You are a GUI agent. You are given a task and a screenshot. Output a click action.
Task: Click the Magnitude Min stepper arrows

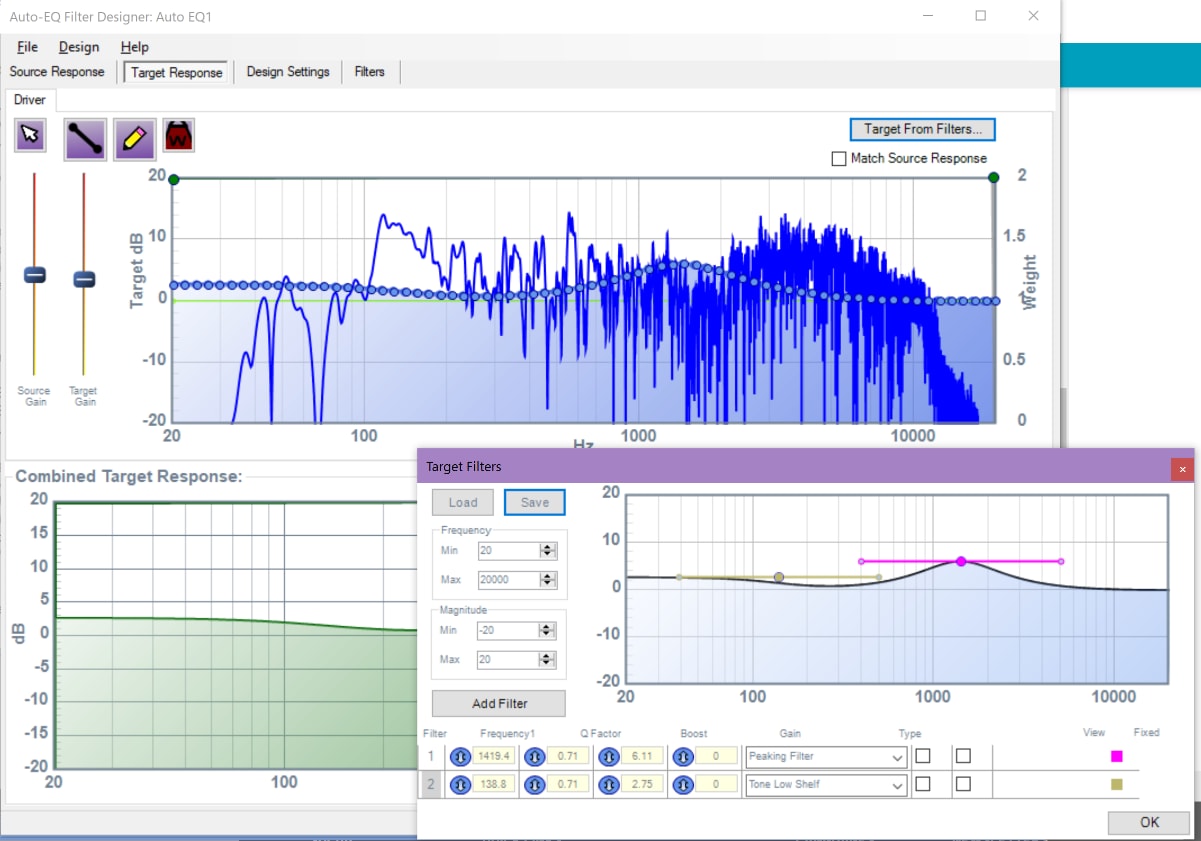[x=547, y=630]
